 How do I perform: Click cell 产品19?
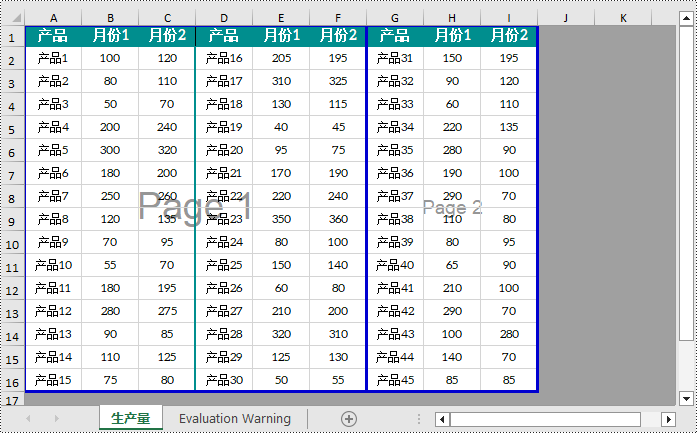(x=224, y=127)
